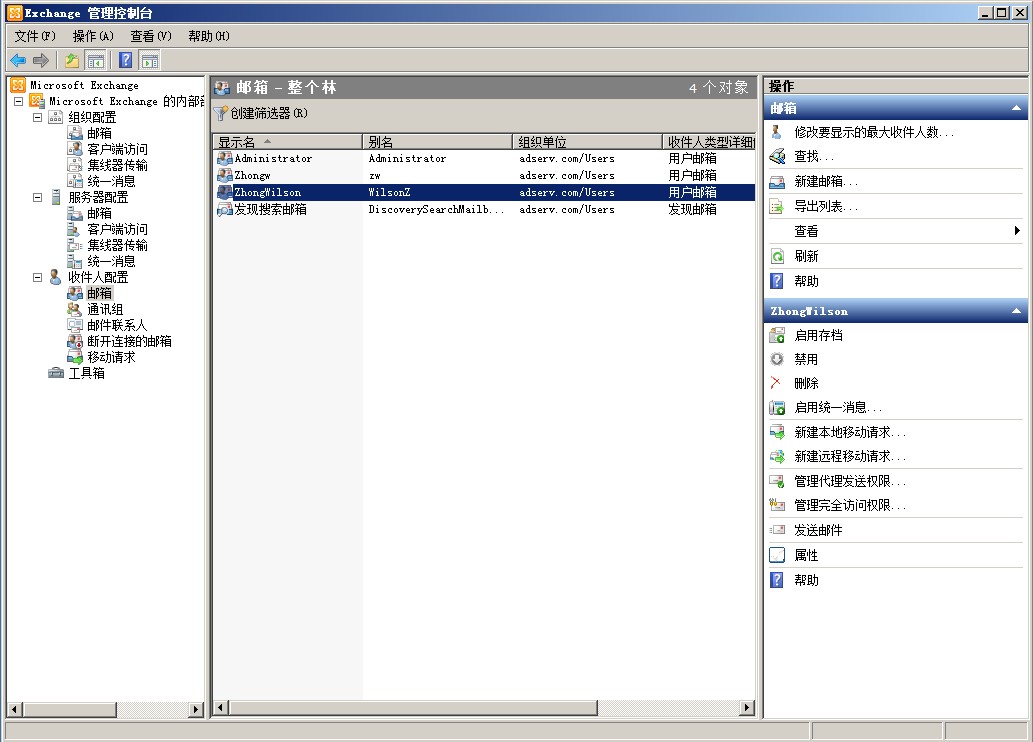Collapse the 邮箱 actions section chevron
This screenshot has height=742, width=1033.
tap(1016, 108)
